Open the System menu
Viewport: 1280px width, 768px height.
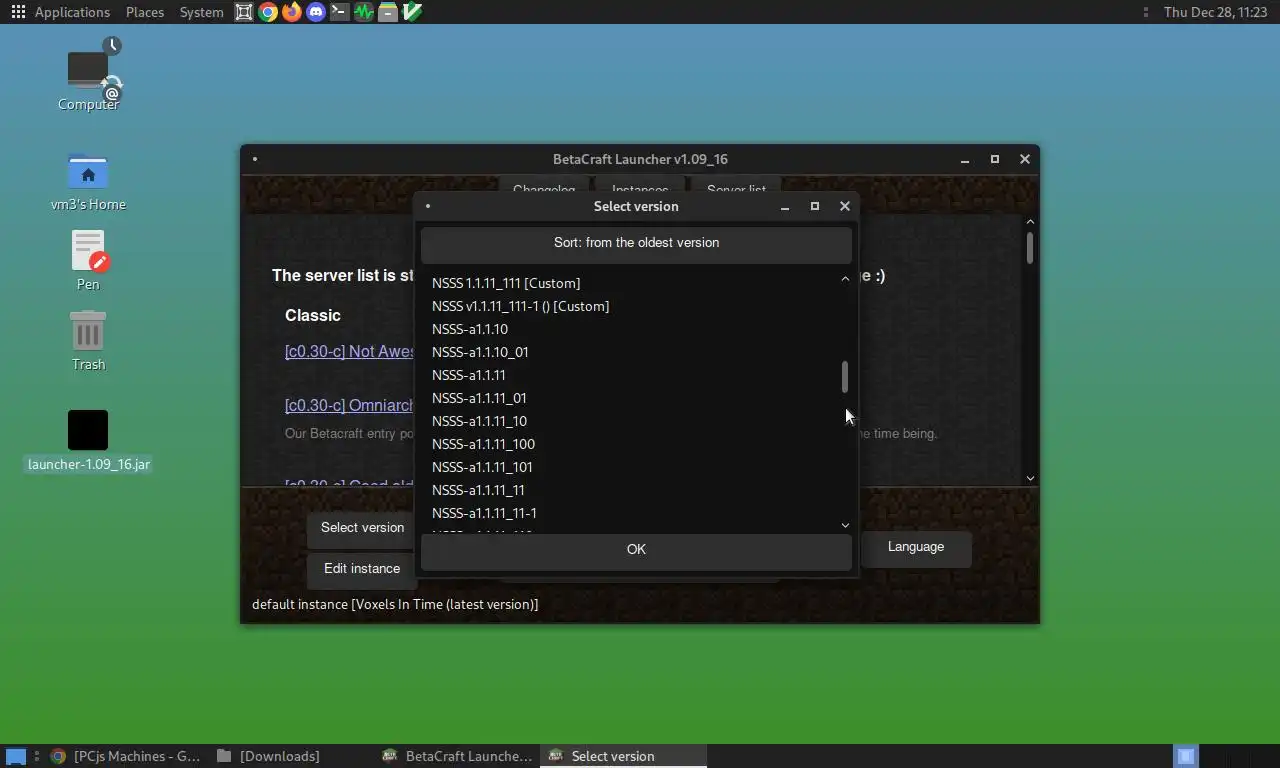coord(201,12)
